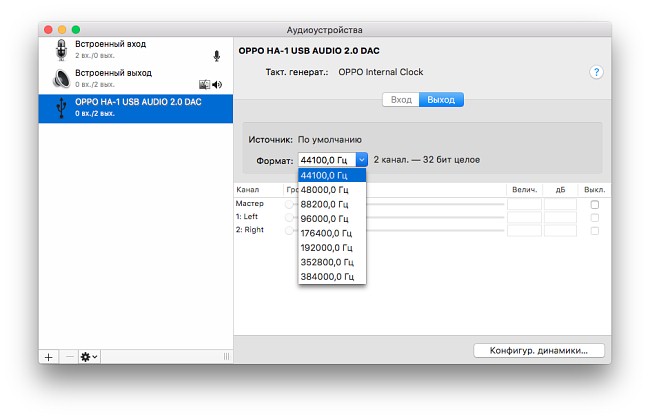This screenshot has height=419, width=650.
Task: Toggle mute checkbox for 2: Right
Action: tap(595, 230)
